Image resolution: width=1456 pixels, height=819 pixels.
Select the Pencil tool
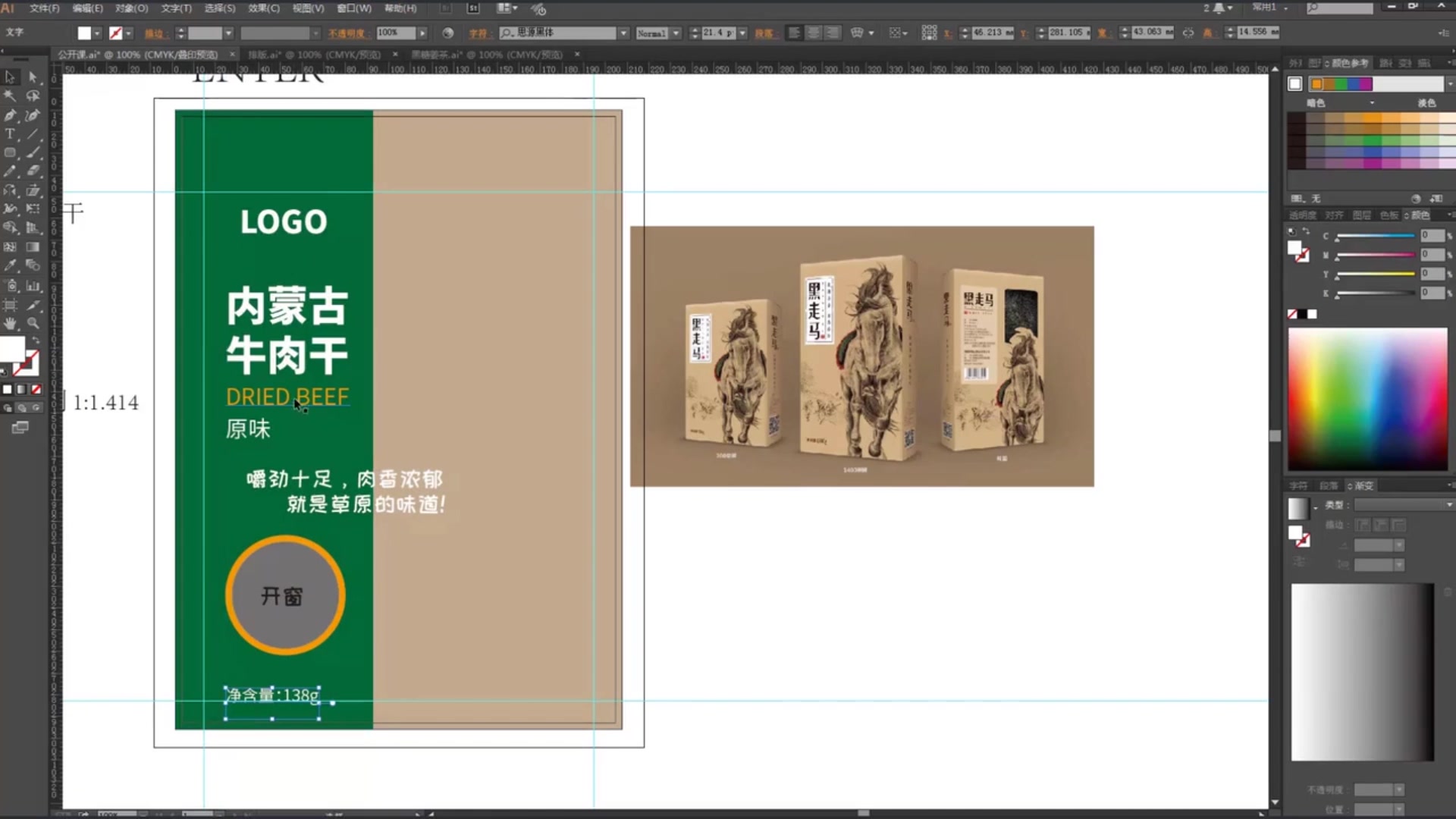10,171
